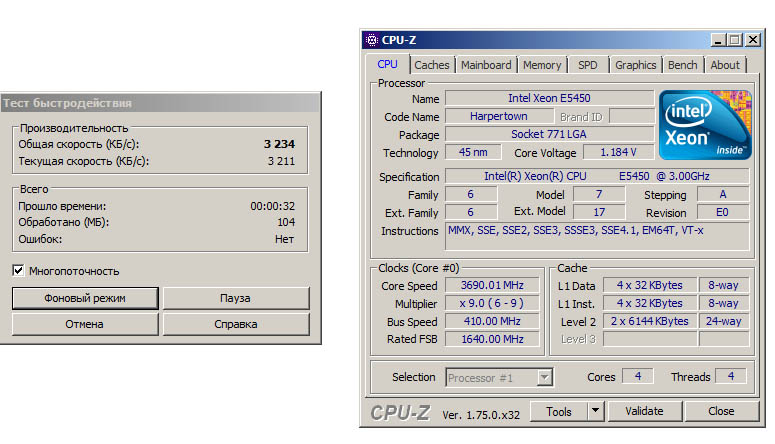Pause the benchmark with Пауза button
Viewport: 775px width, 444px height.
(x=235, y=298)
